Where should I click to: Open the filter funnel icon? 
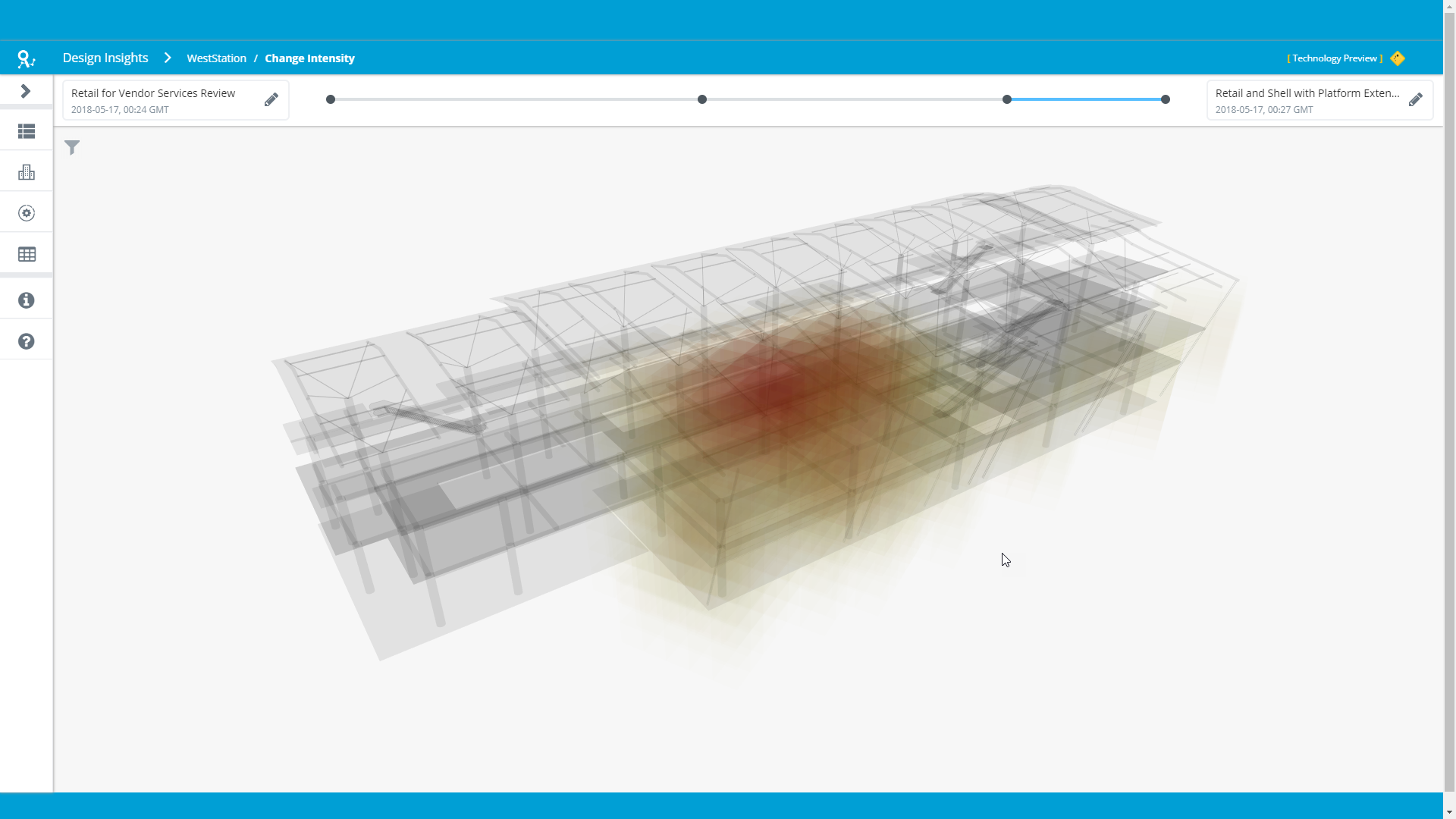[72, 147]
